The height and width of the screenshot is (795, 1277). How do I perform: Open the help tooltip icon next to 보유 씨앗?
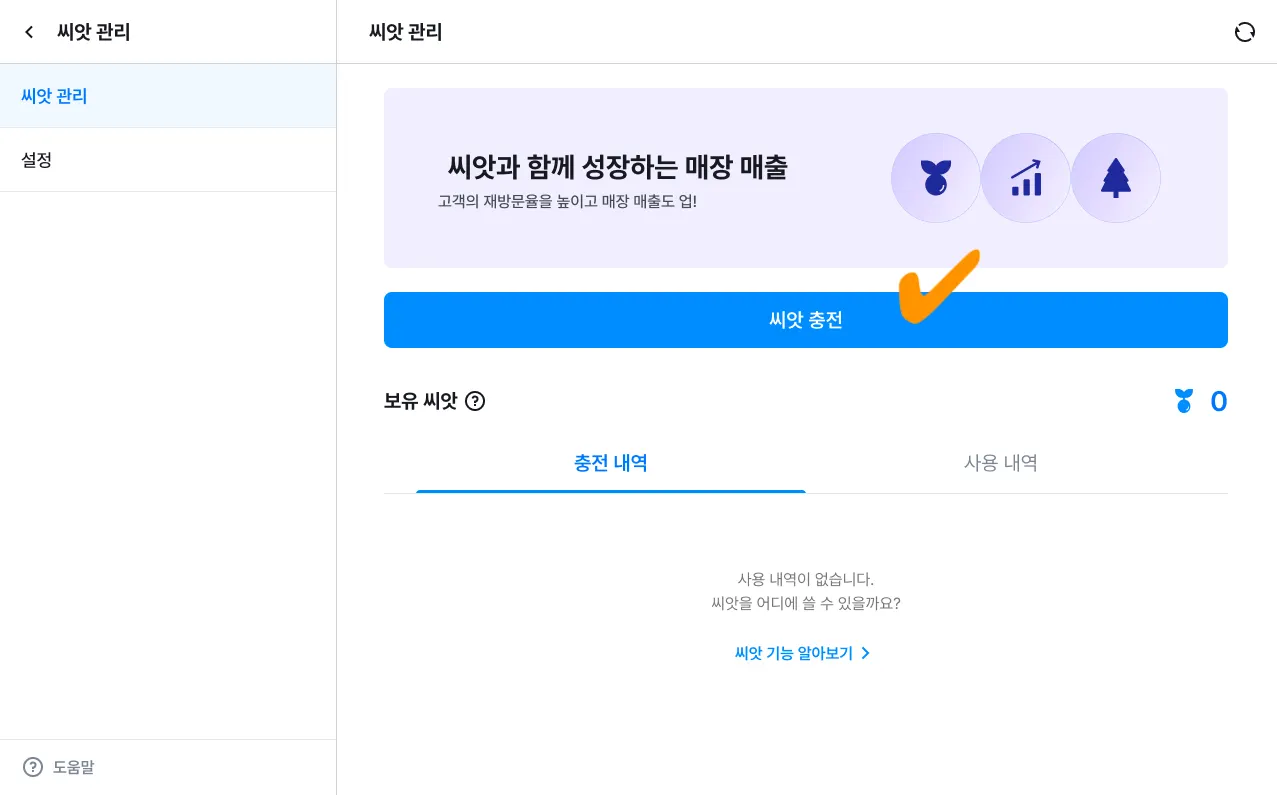tap(475, 402)
